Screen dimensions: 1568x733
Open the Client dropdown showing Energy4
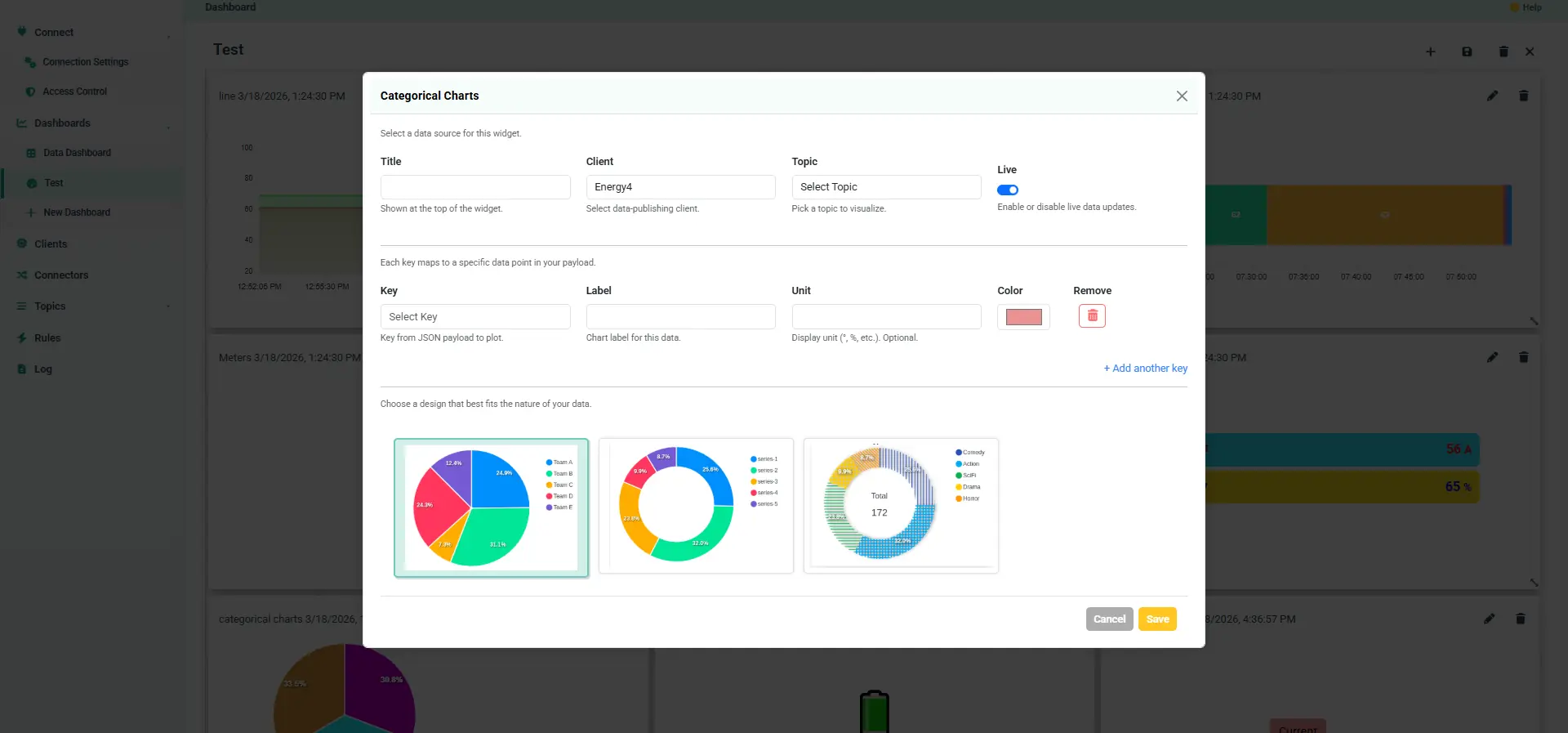pos(680,187)
